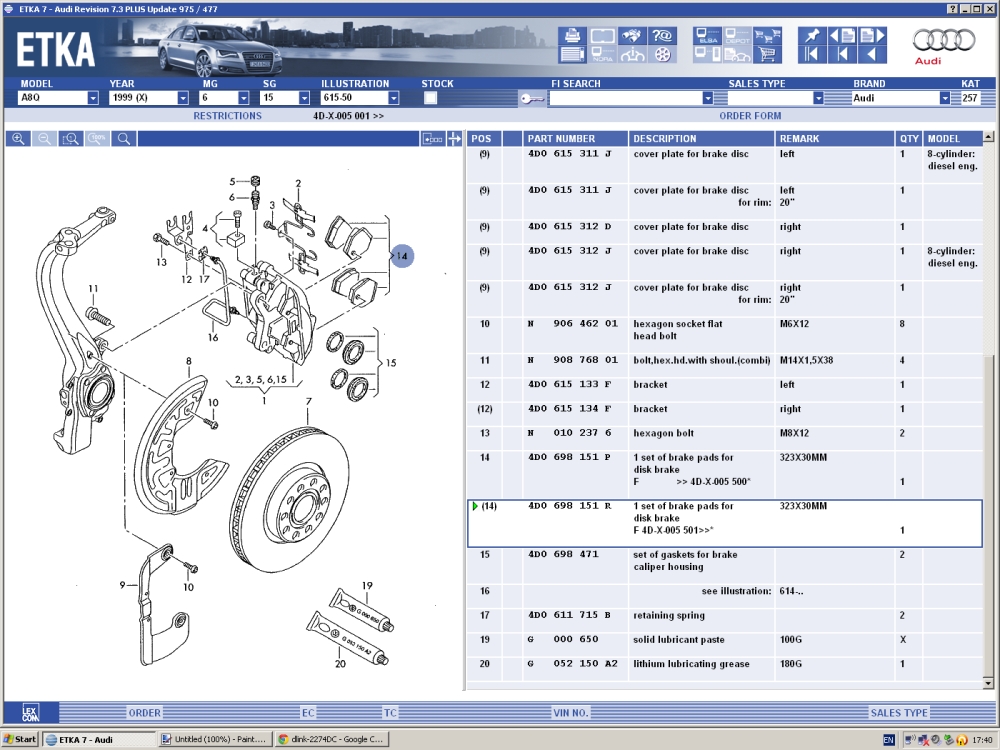1000x750 pixels.
Task: Click the printer icon in the toolbar
Action: [x=572, y=36]
